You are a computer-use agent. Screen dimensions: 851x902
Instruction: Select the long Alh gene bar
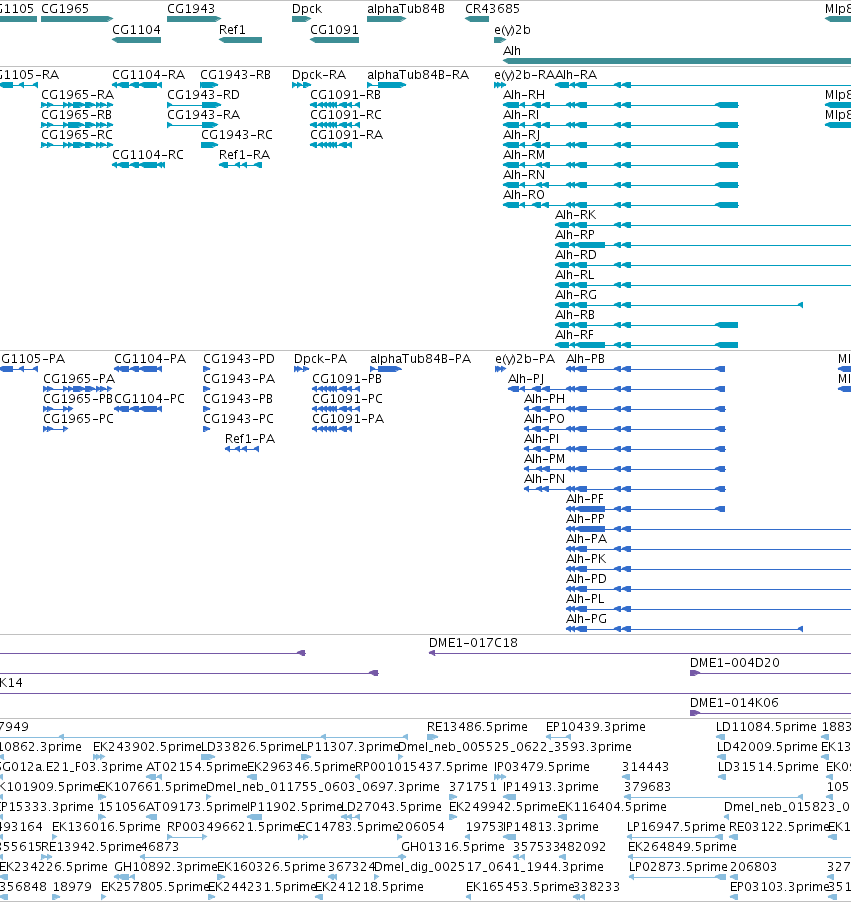click(677, 60)
